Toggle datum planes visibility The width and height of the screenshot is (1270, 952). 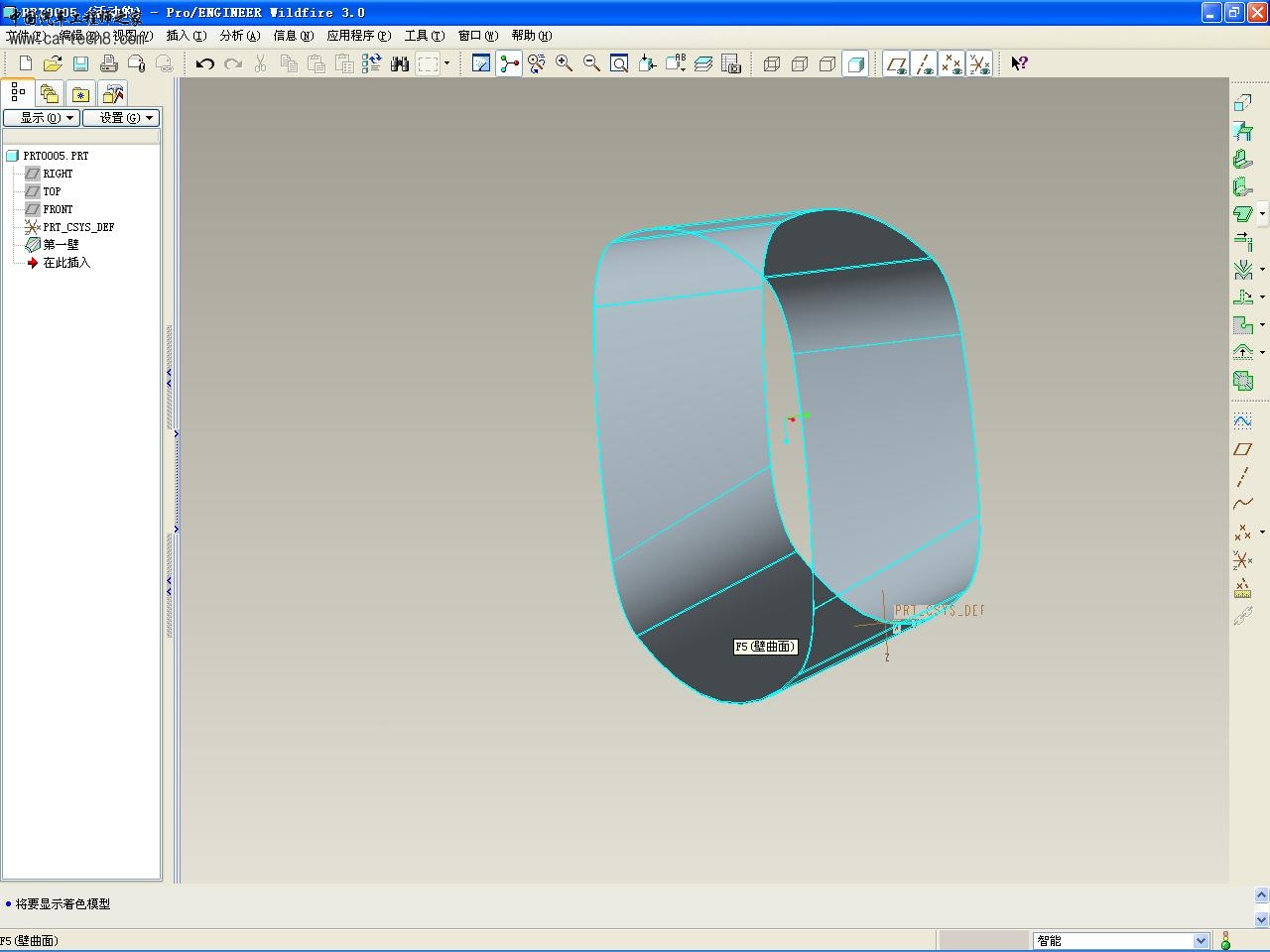pyautogui.click(x=897, y=63)
